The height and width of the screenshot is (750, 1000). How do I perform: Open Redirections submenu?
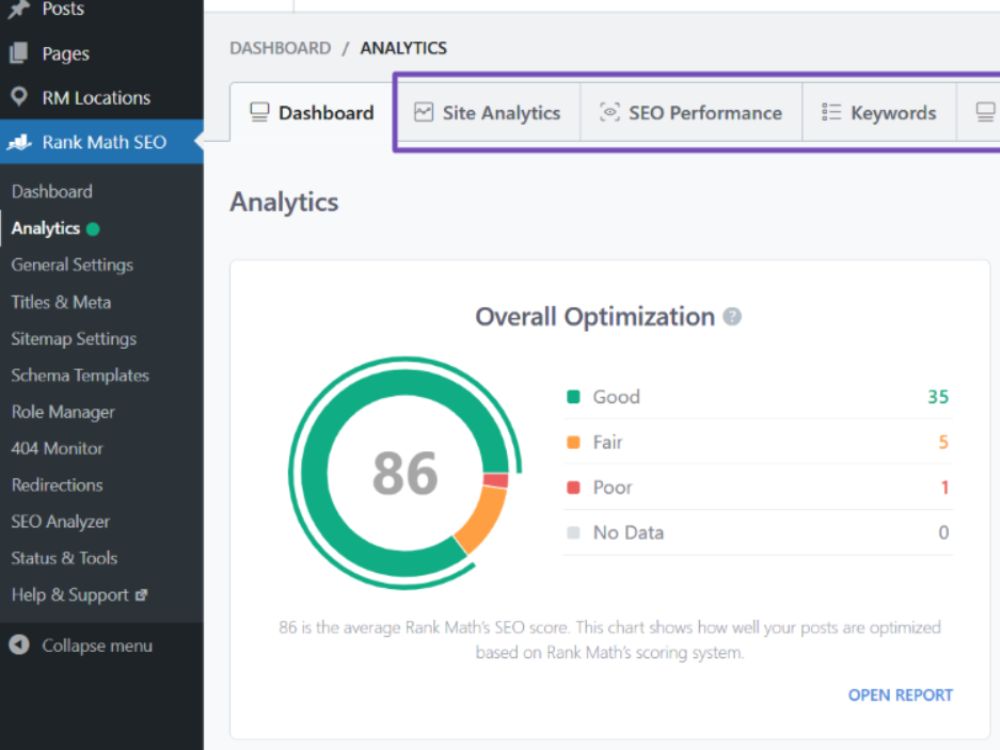pyautogui.click(x=57, y=485)
